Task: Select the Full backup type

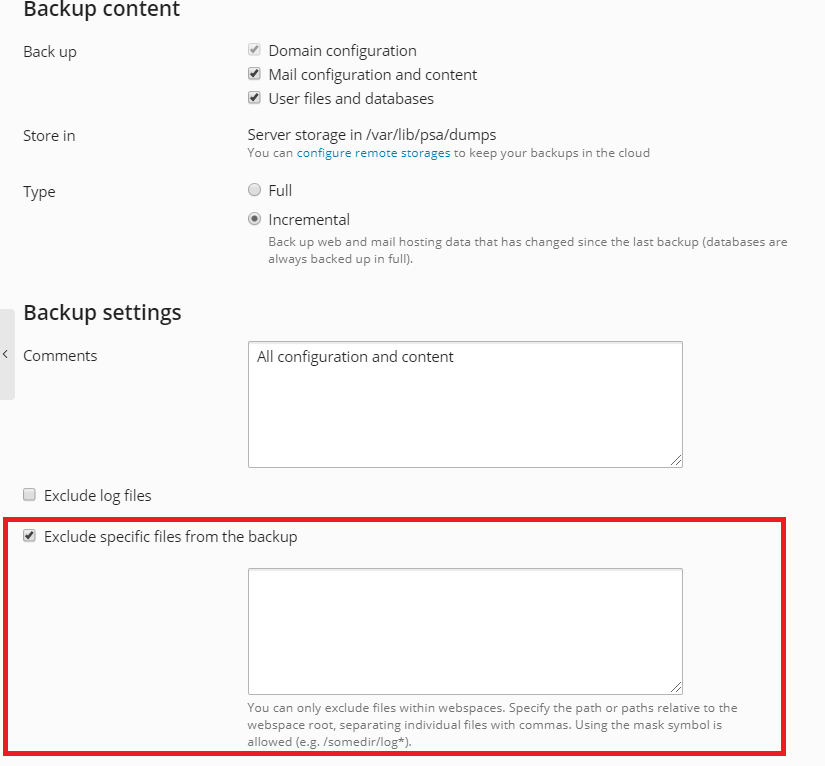Action: (255, 190)
